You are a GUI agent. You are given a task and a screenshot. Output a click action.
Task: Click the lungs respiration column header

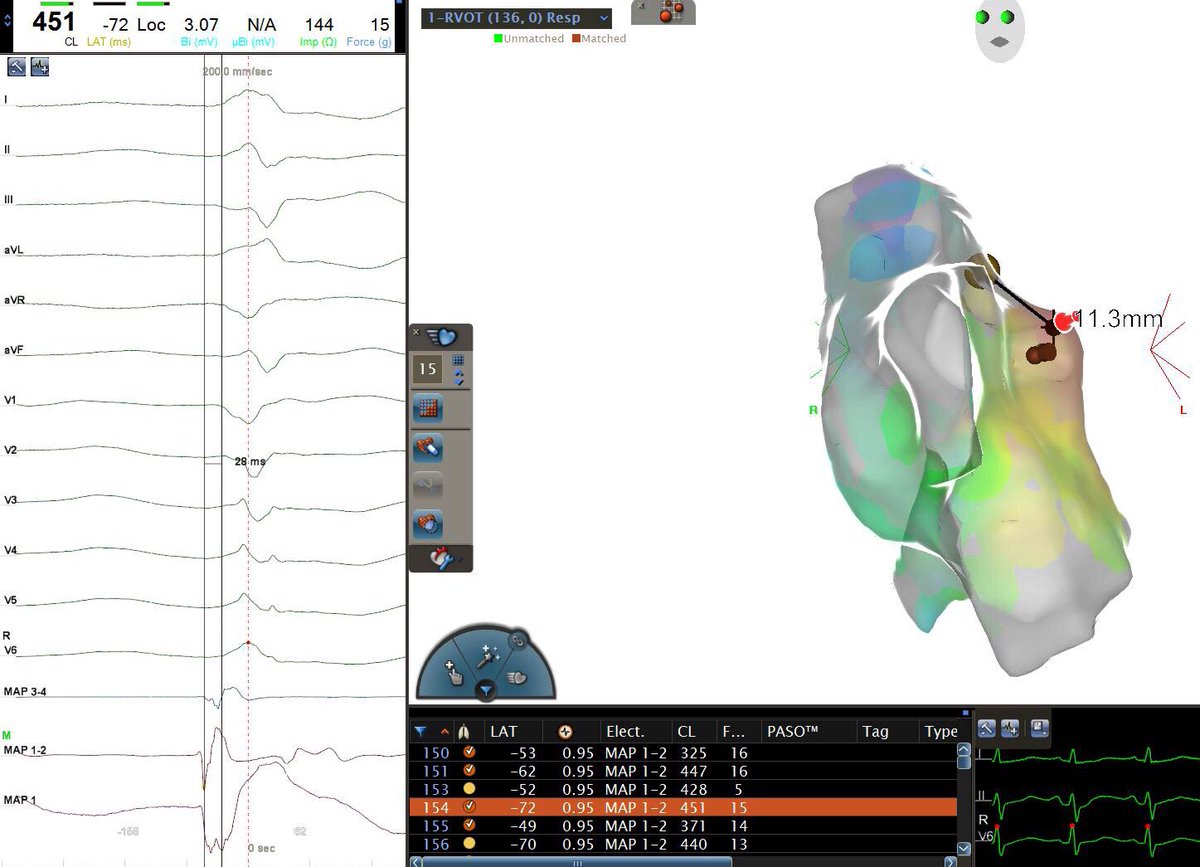tap(463, 731)
